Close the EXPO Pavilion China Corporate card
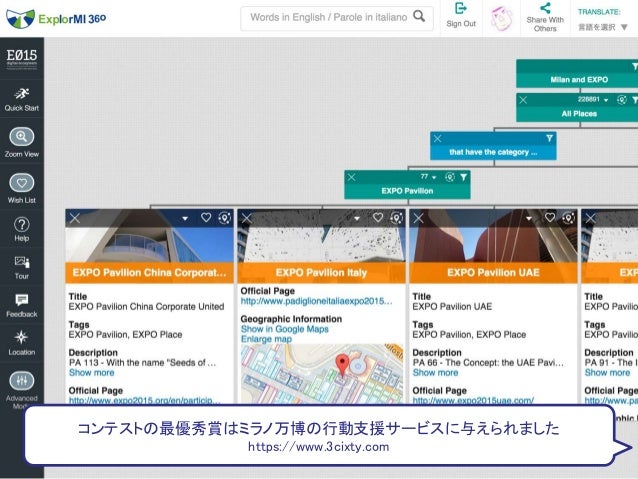 click(75, 218)
